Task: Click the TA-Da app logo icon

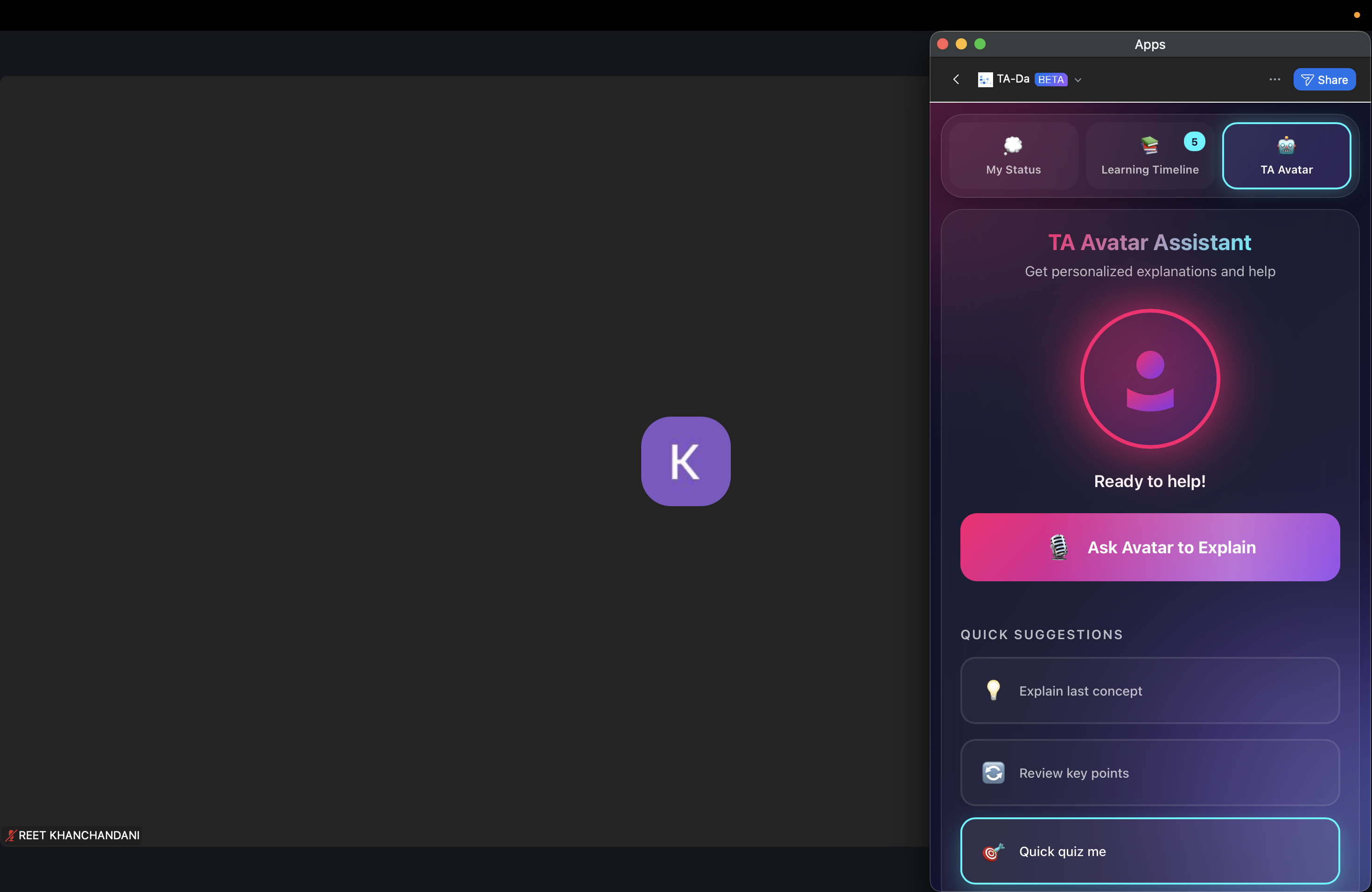Action: pyautogui.click(x=985, y=79)
